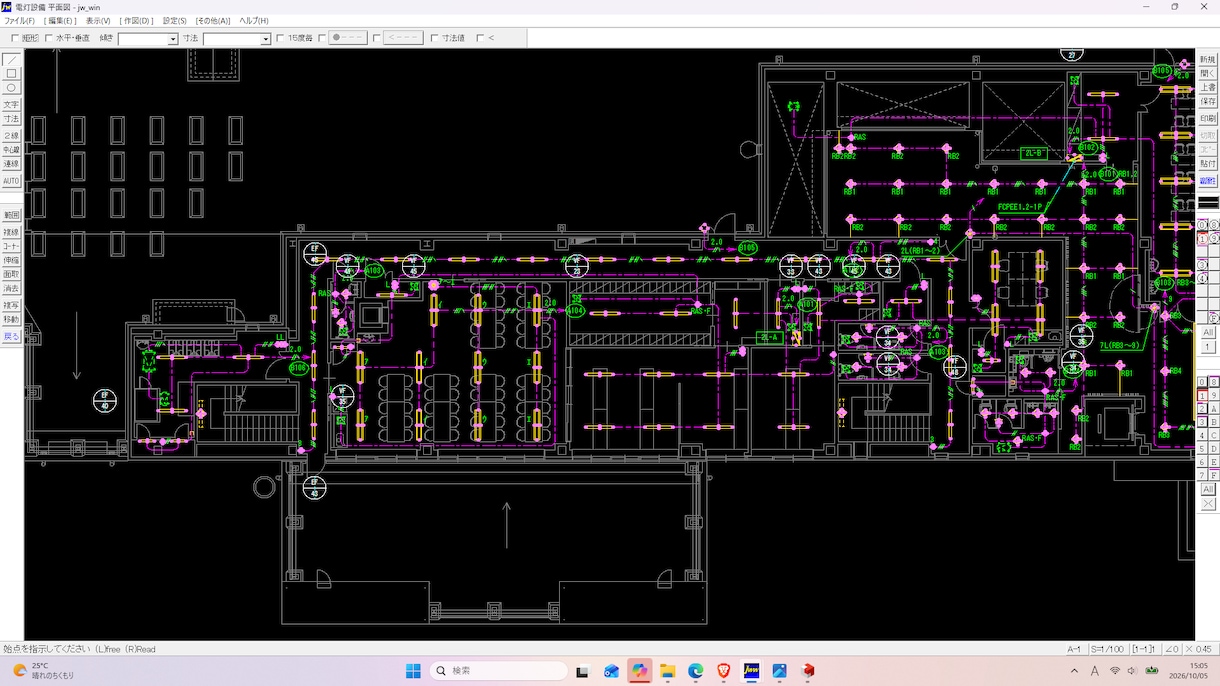The height and width of the screenshot is (686, 1220).
Task: Open the ファイル(F) menu
Action: click(x=19, y=21)
